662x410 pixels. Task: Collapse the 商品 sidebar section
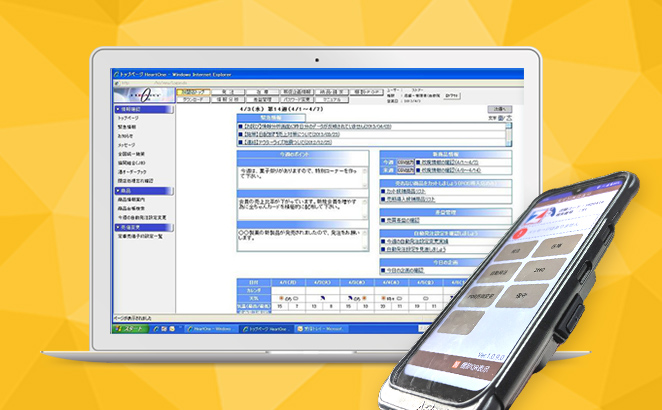[144, 191]
